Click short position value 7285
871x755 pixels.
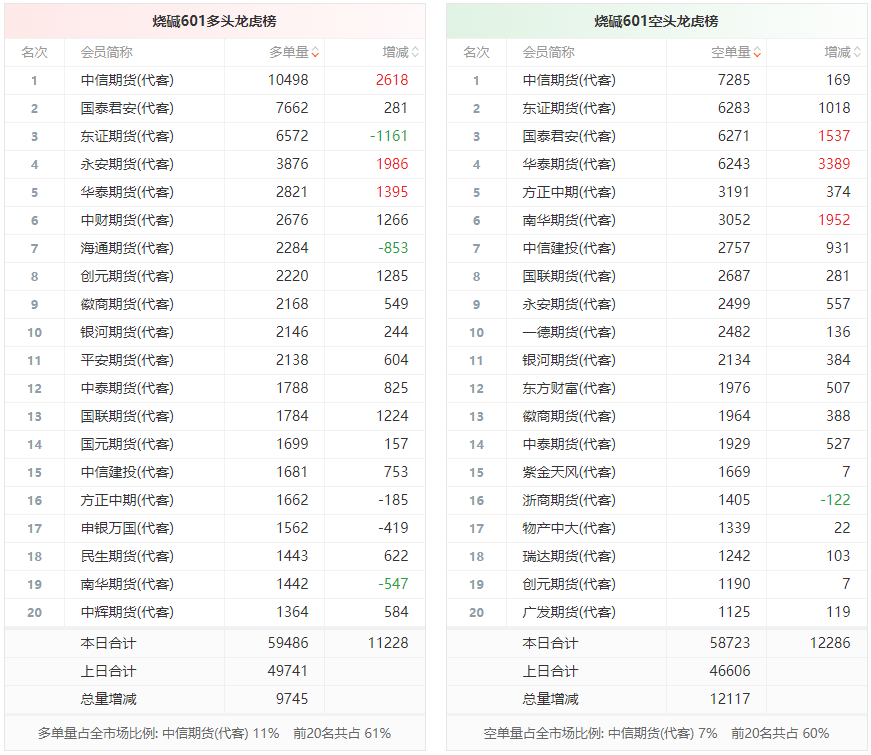pos(734,80)
